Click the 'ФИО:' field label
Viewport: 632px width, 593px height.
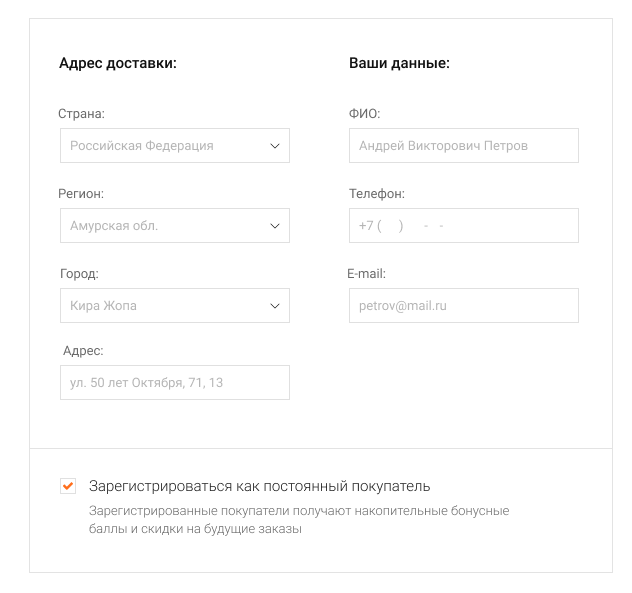[x=365, y=114]
